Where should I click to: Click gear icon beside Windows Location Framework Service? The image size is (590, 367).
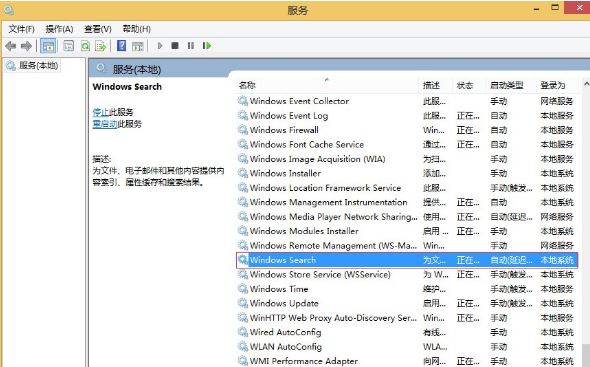243,187
